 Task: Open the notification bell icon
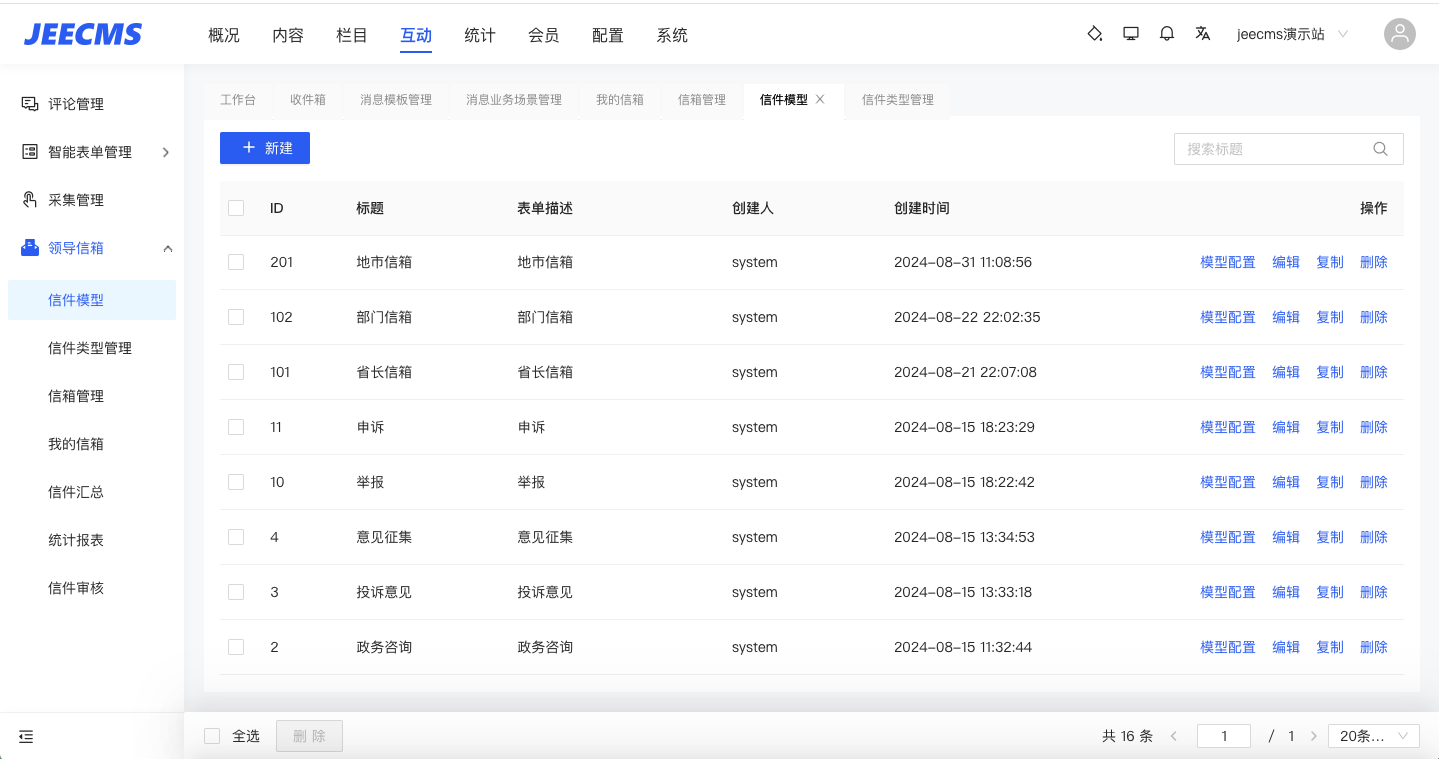1167,34
